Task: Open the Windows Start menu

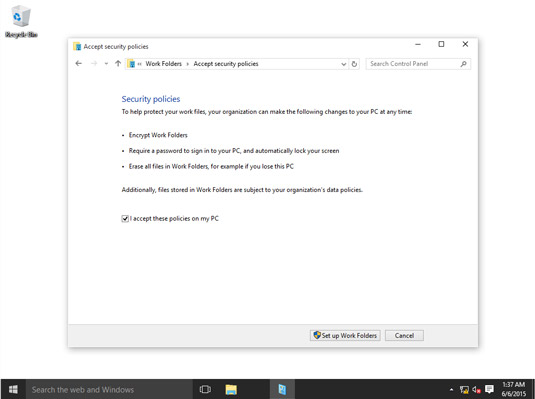Action: pyautogui.click(x=13, y=389)
